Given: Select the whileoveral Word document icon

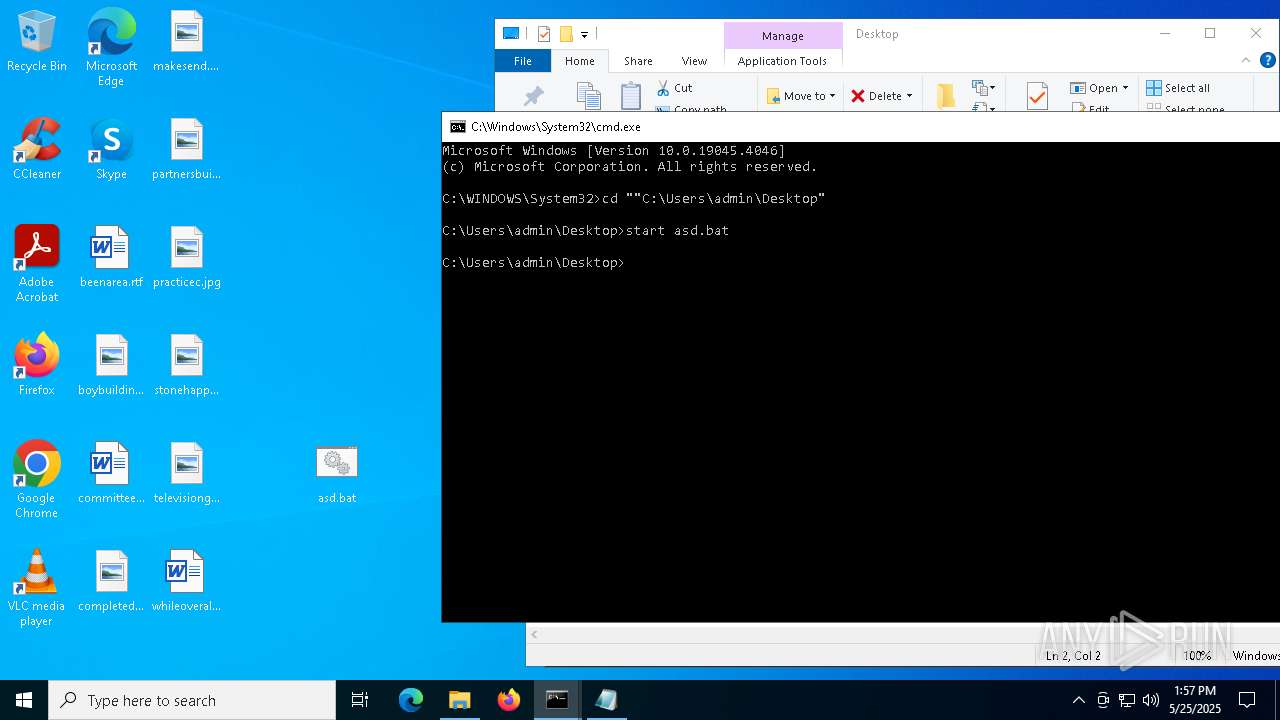Looking at the screenshot, I should point(187,581).
